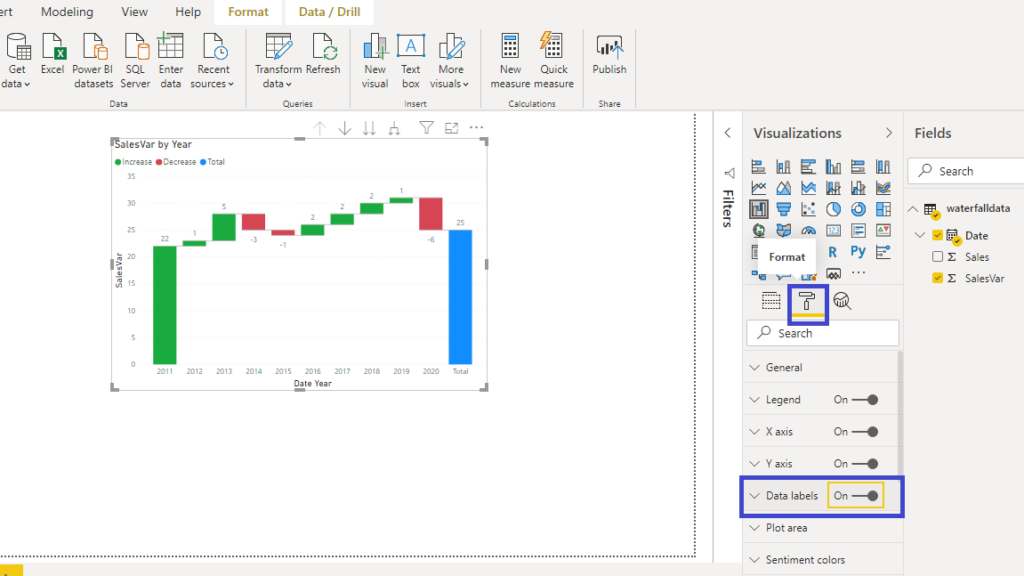Click the filter funnel icon above the chart

[x=426, y=128]
